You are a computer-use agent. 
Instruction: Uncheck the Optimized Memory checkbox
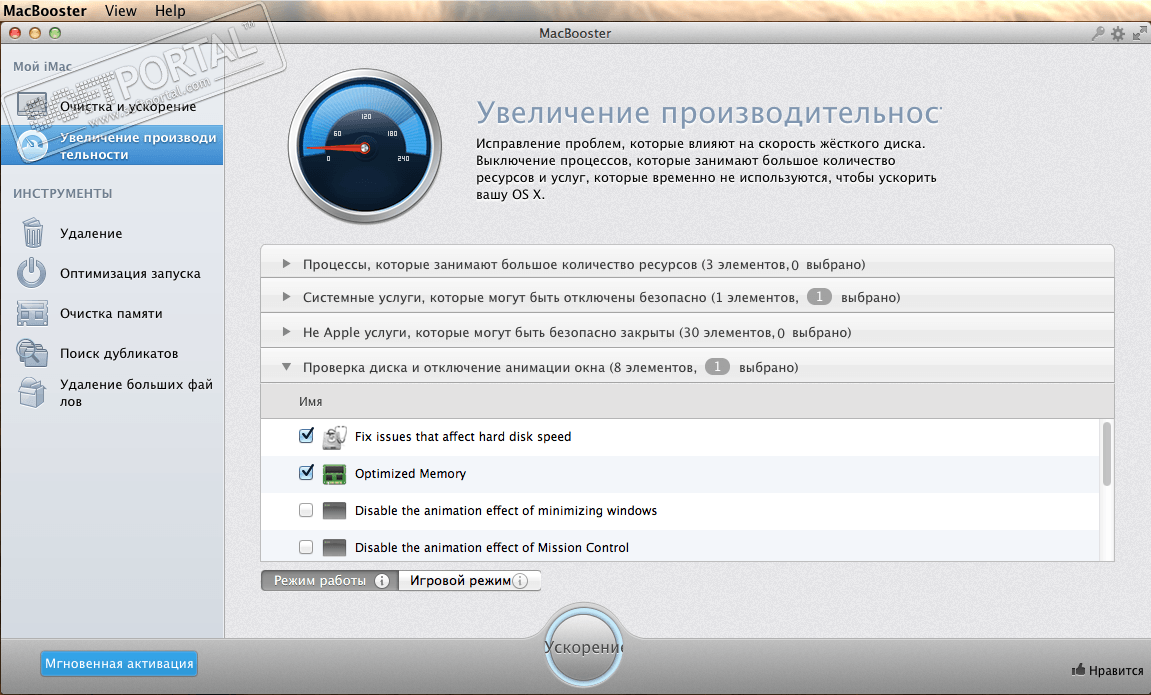point(306,473)
